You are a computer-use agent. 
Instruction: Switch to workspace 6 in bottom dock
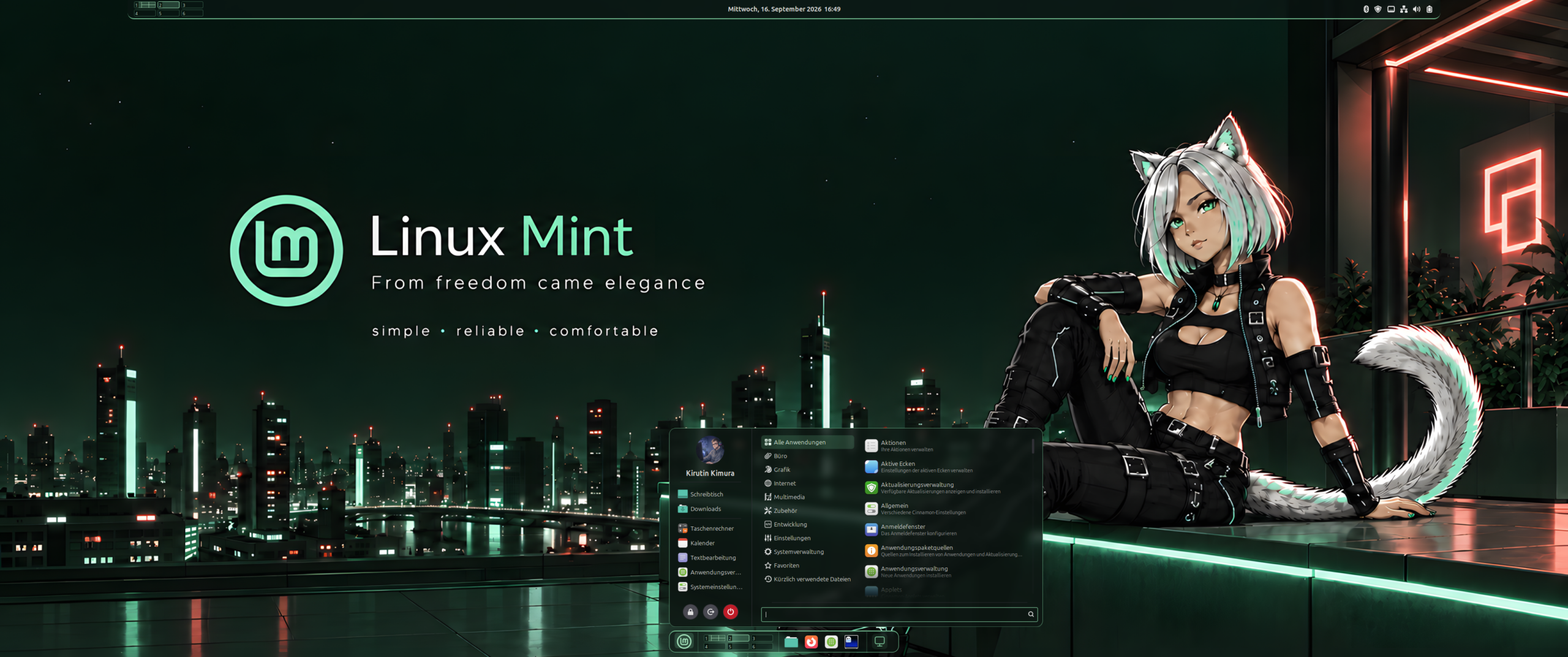coord(762,646)
